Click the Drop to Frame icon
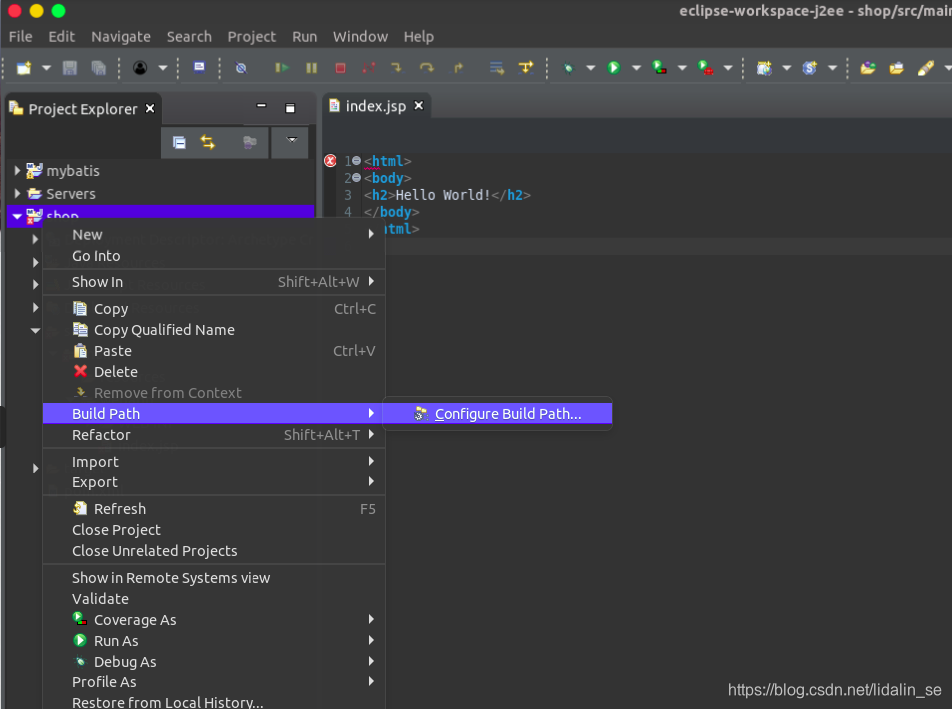The height and width of the screenshot is (709, 952). click(x=497, y=67)
